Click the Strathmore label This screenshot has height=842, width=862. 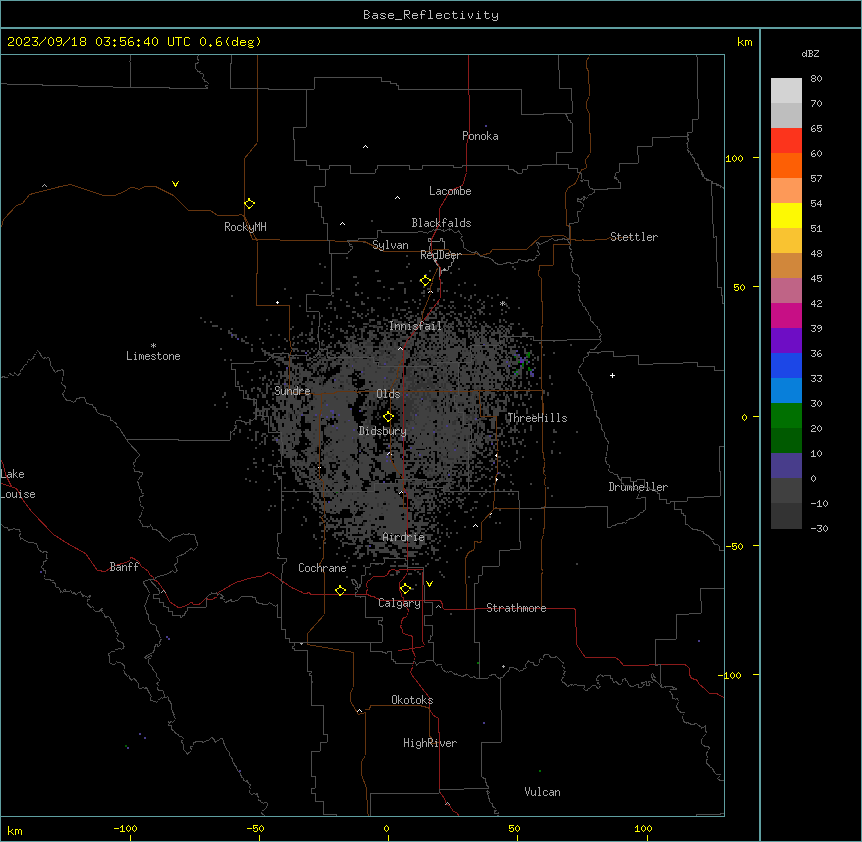tap(516, 608)
